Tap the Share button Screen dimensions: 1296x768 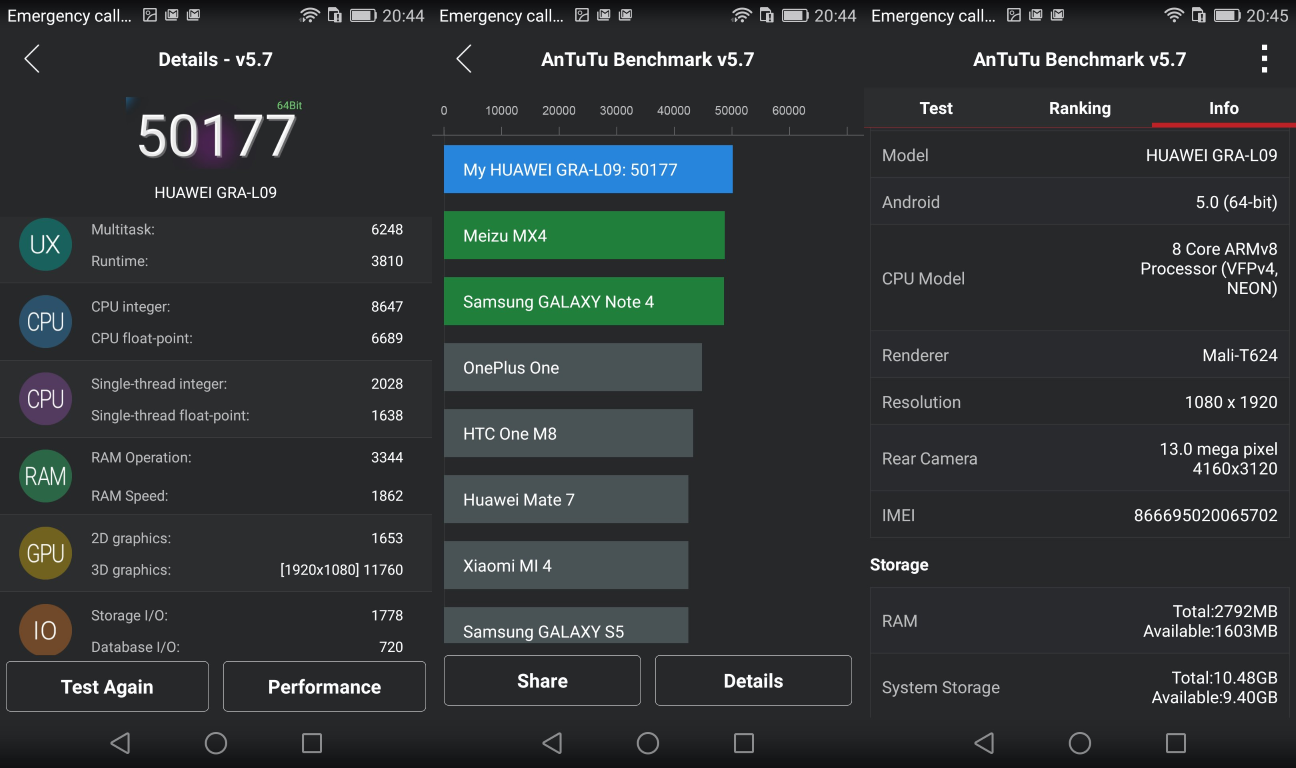coord(542,681)
